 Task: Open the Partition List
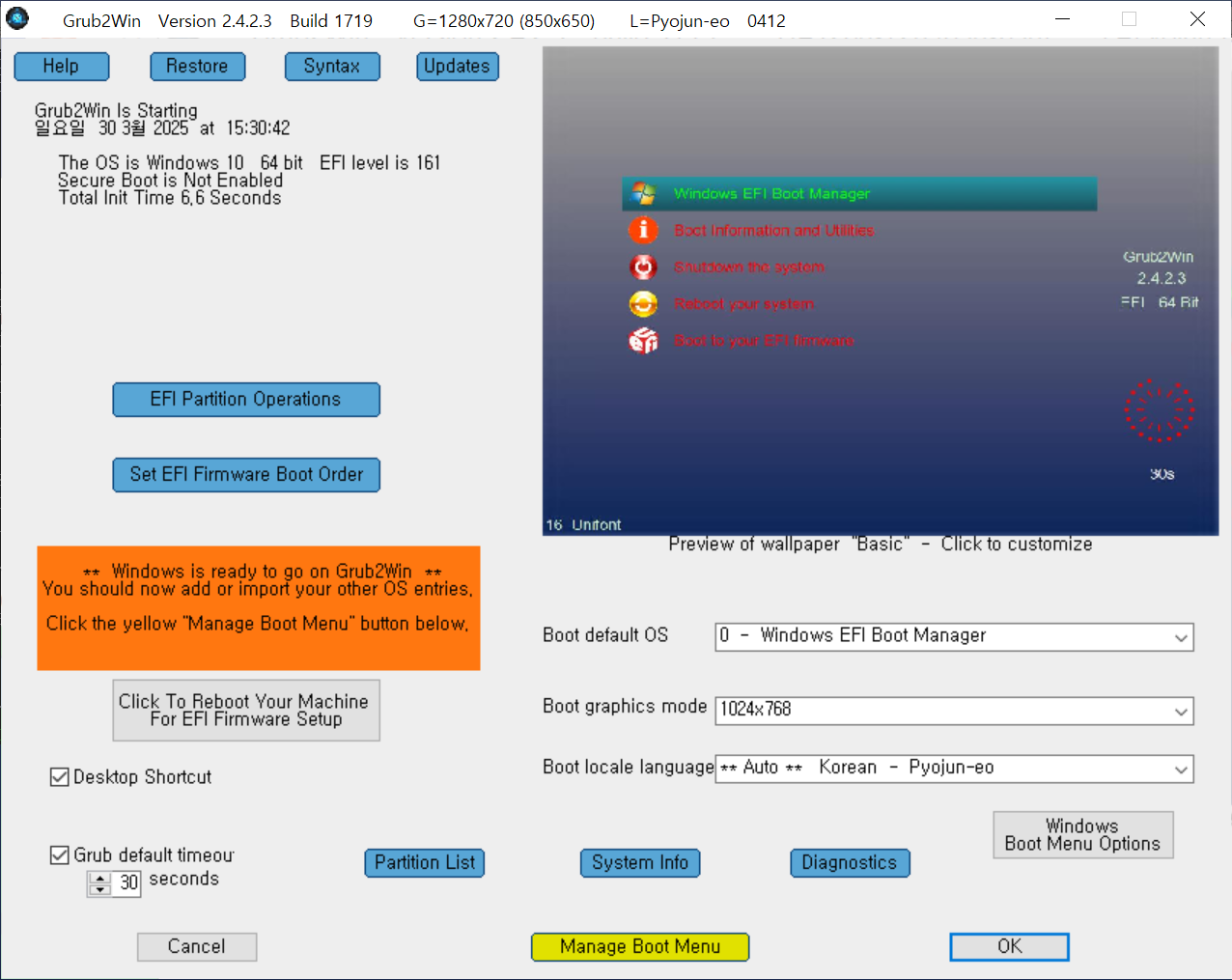click(425, 863)
